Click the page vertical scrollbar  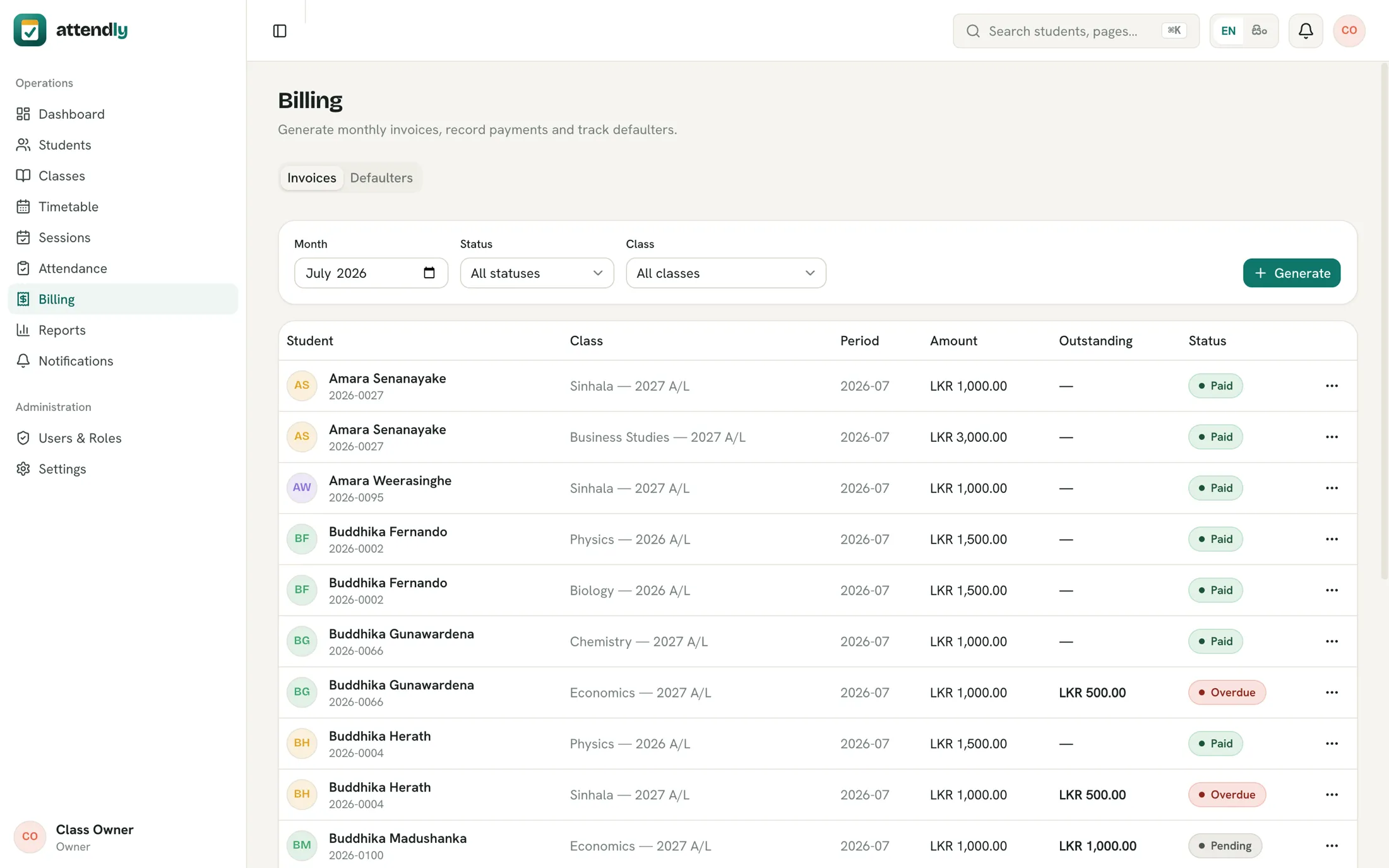1384,322
